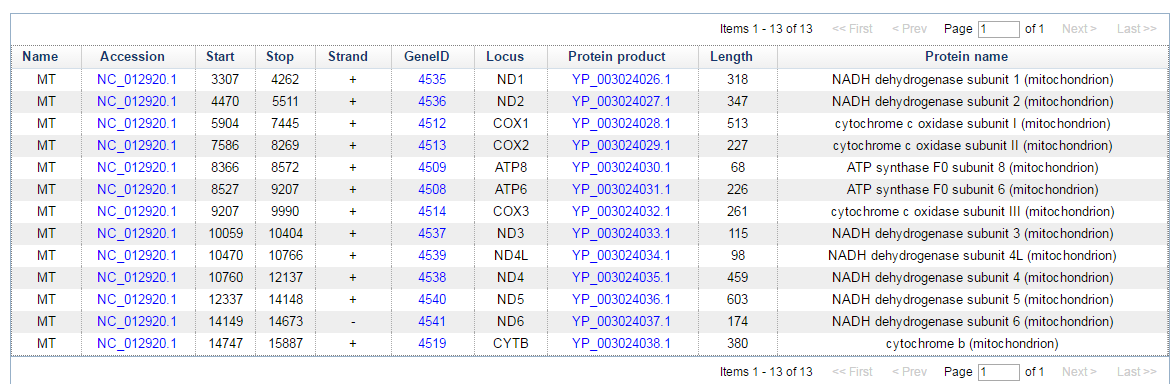Image resolution: width=1174 pixels, height=384 pixels.
Task: Open GeneID 4509 for ATP8
Action: point(432,168)
